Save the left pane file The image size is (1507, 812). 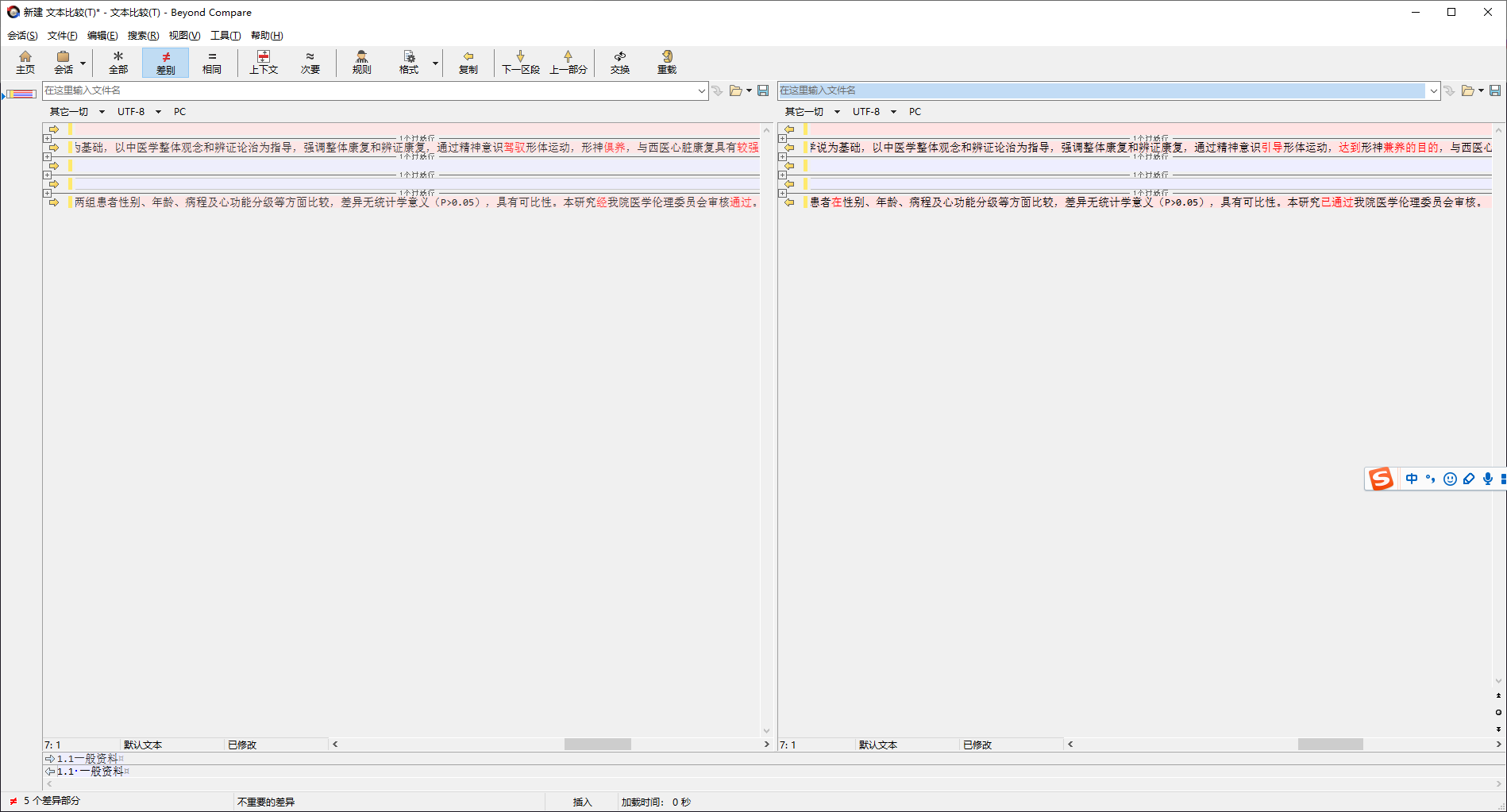[x=763, y=90]
